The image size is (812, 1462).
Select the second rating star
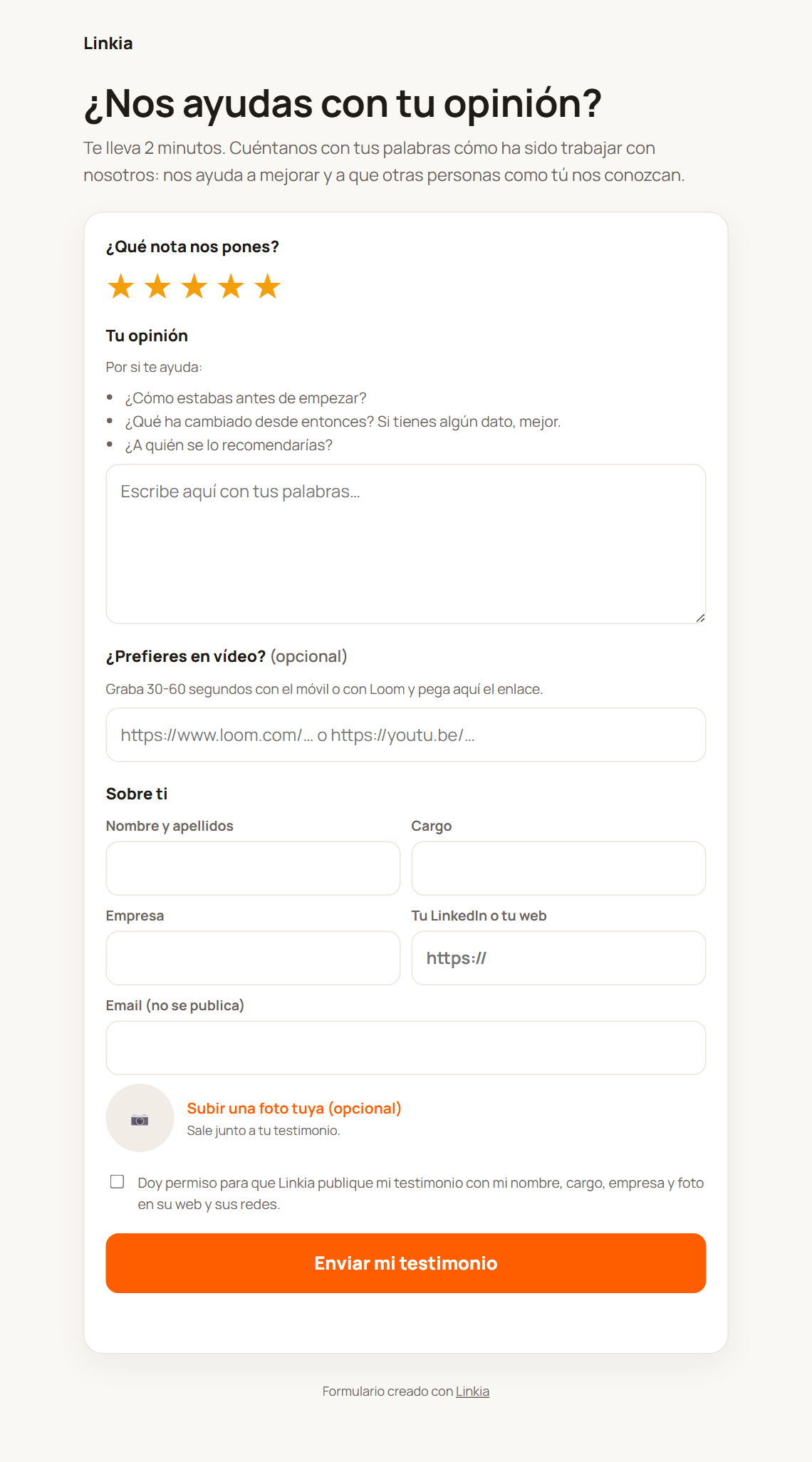157,287
